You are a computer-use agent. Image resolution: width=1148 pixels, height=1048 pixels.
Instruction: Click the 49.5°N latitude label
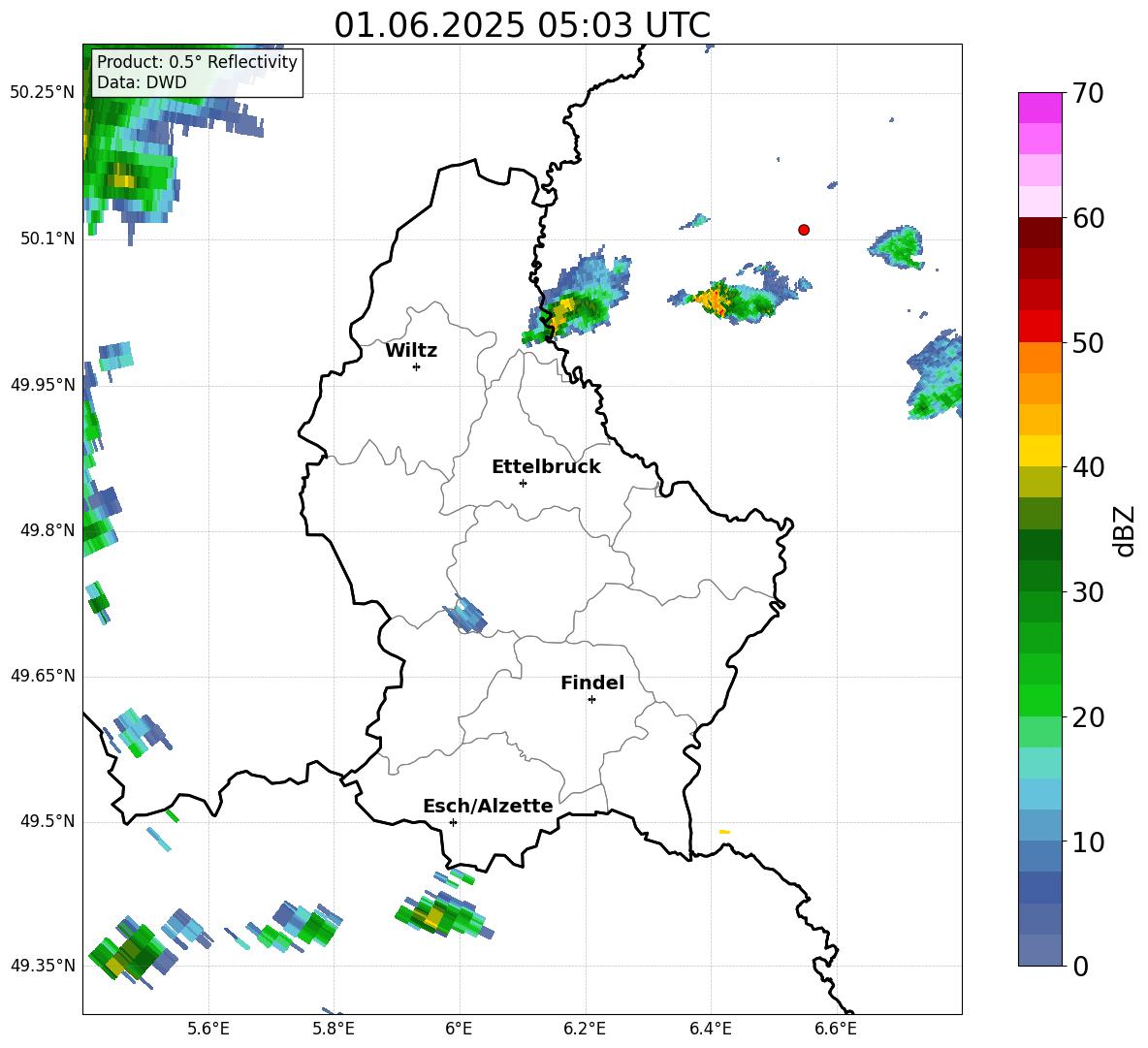click(48, 821)
